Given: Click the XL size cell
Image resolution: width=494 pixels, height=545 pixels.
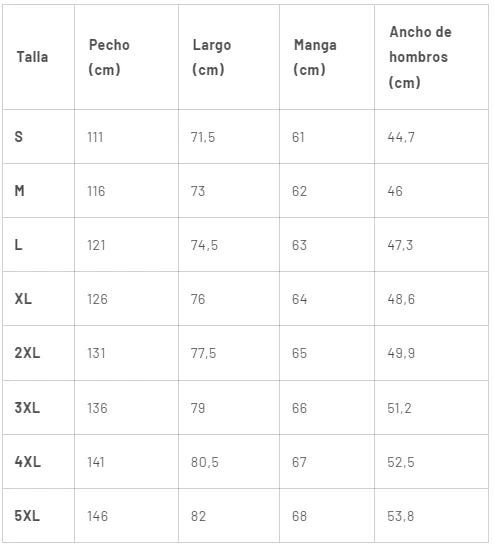Looking at the screenshot, I should (23, 299).
